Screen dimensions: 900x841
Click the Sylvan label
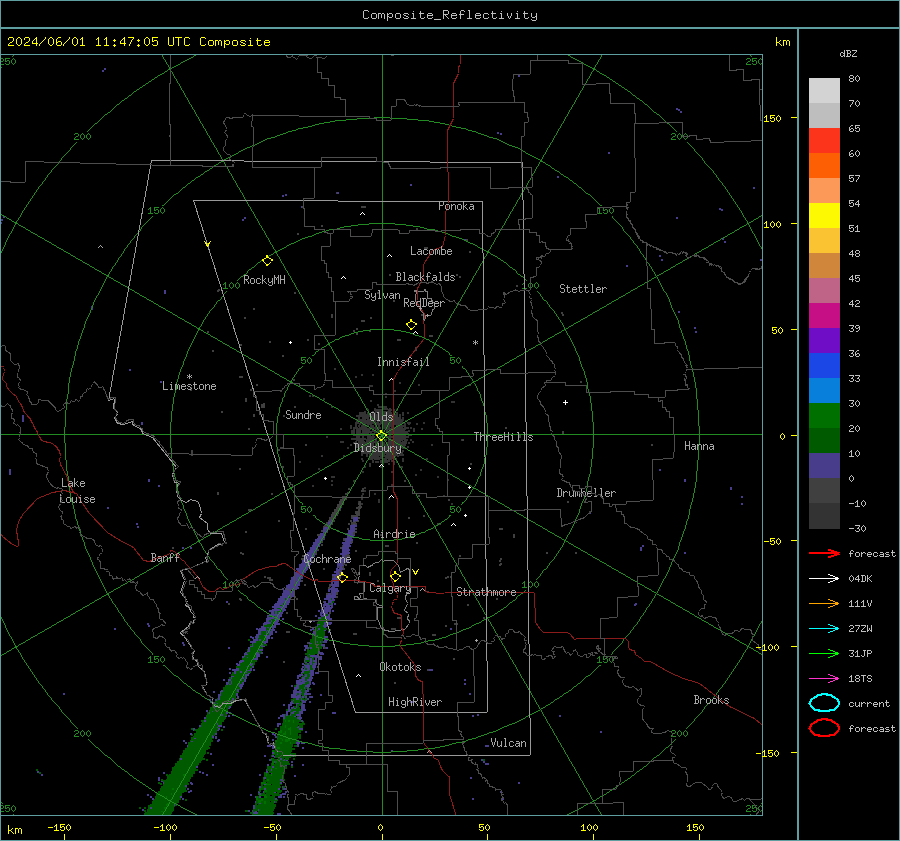[x=382, y=295]
